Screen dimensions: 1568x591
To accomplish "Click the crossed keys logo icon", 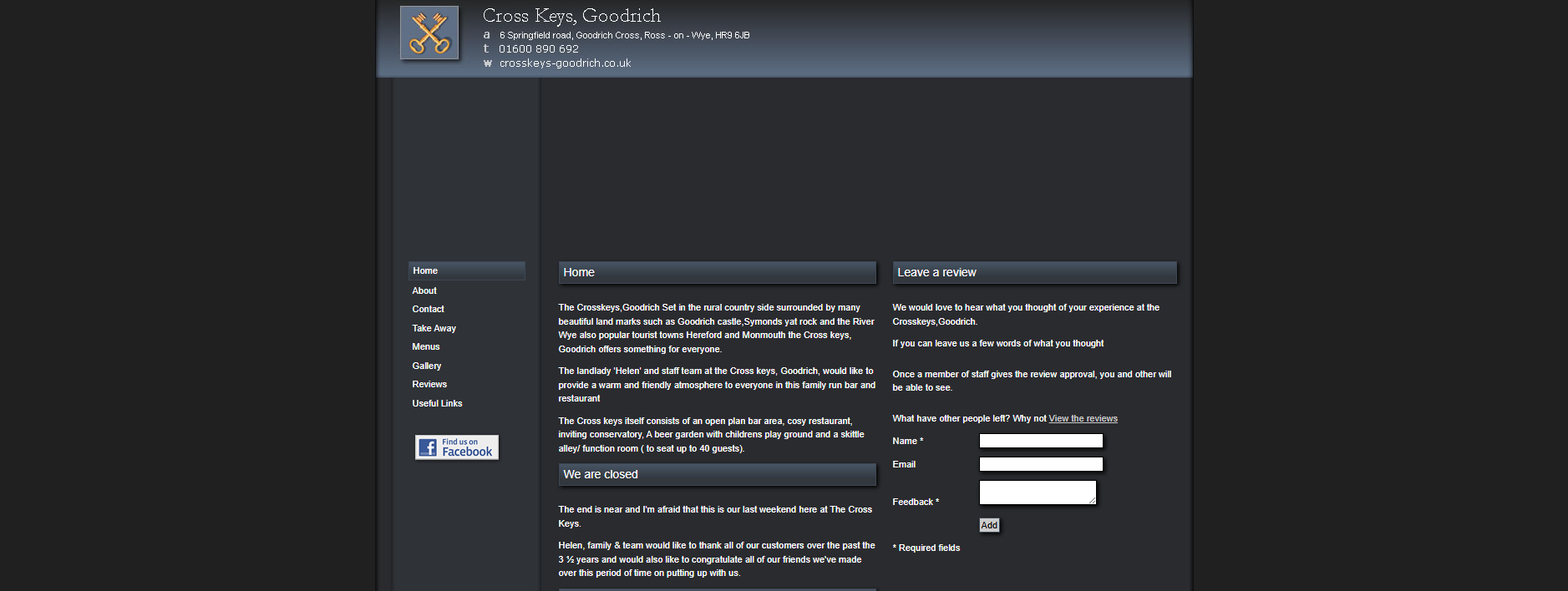I will click(x=429, y=33).
